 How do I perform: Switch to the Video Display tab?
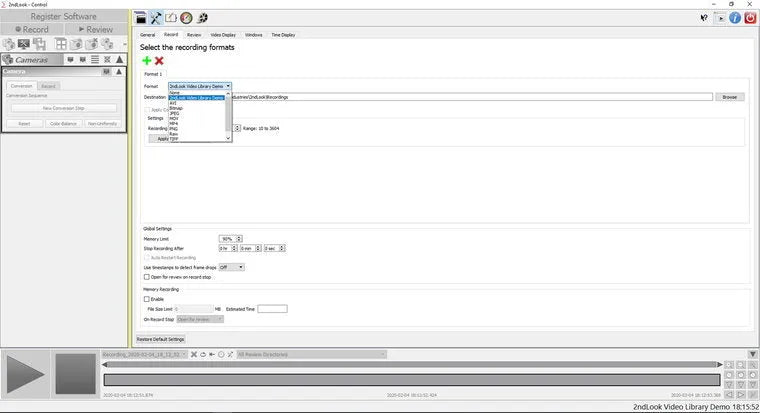pyautogui.click(x=222, y=34)
